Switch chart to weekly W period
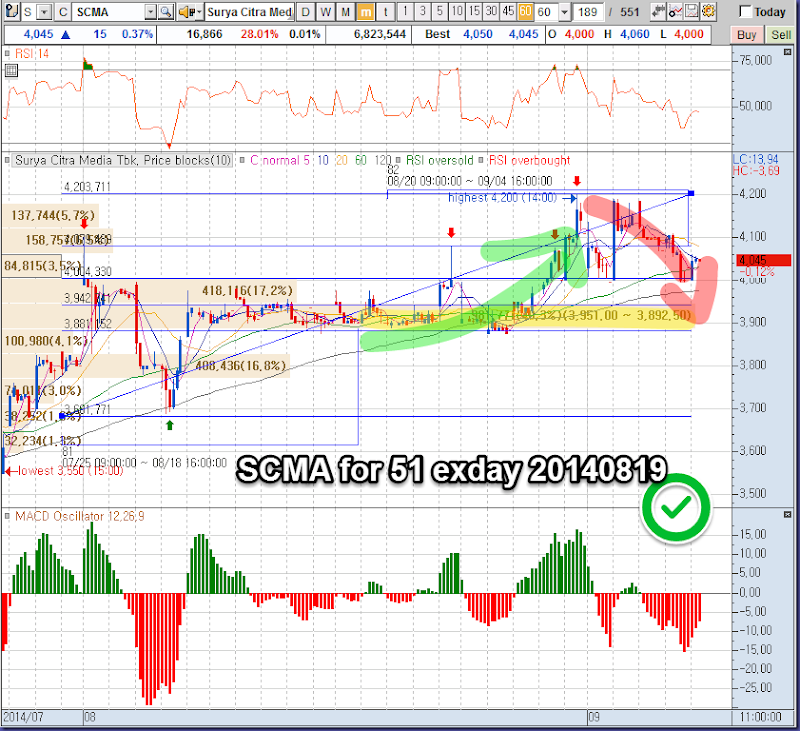This screenshot has height=731, width=800. pos(326,12)
